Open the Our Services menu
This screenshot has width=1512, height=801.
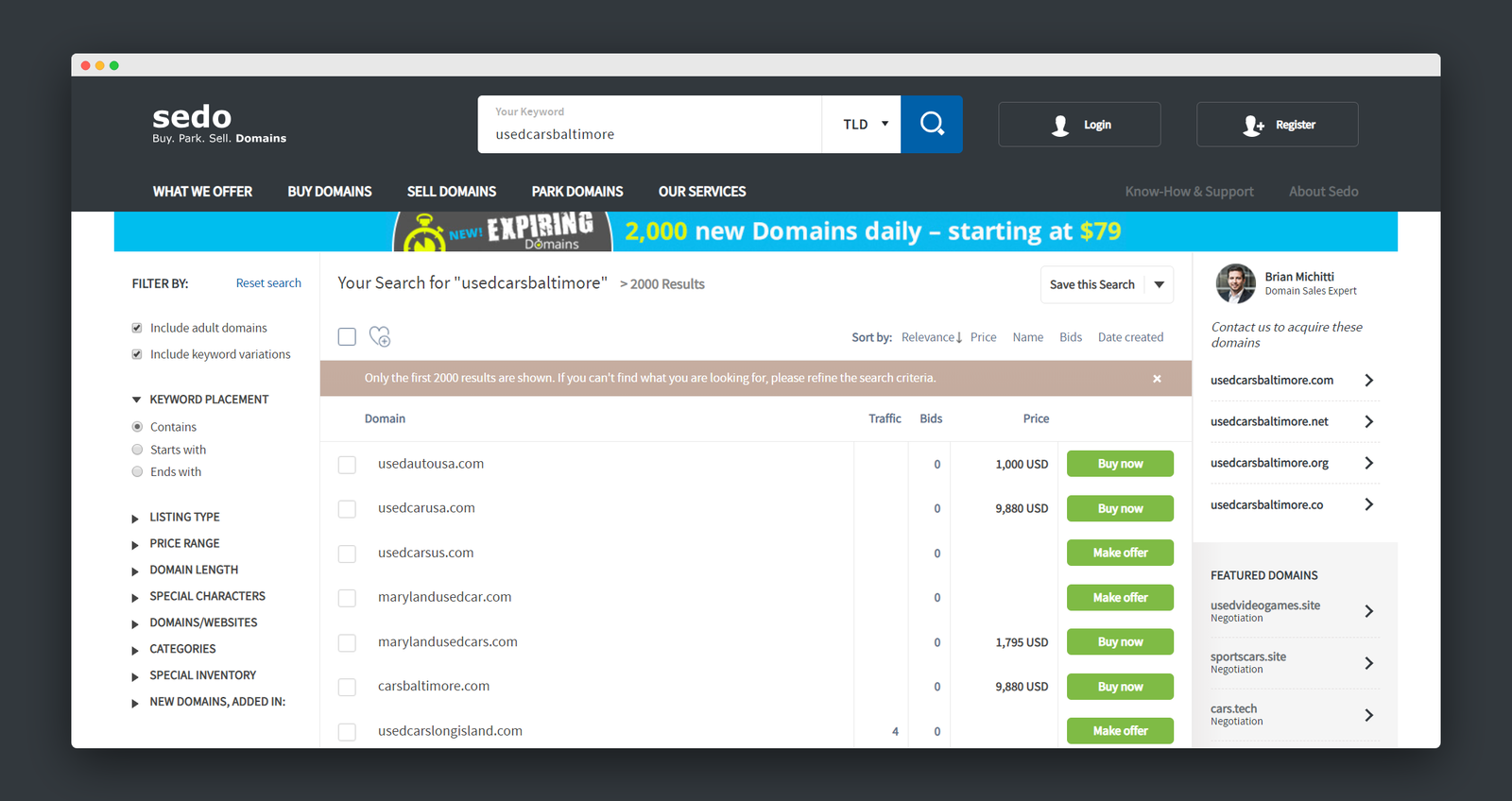coord(702,191)
